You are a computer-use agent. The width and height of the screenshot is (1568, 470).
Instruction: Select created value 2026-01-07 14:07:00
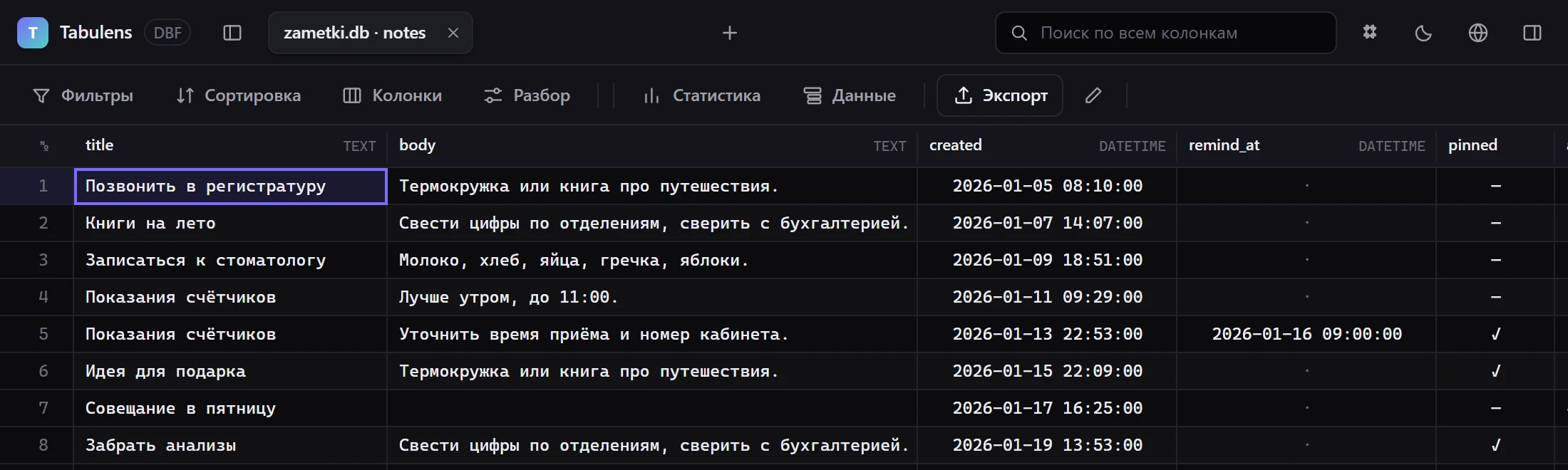click(x=1047, y=223)
